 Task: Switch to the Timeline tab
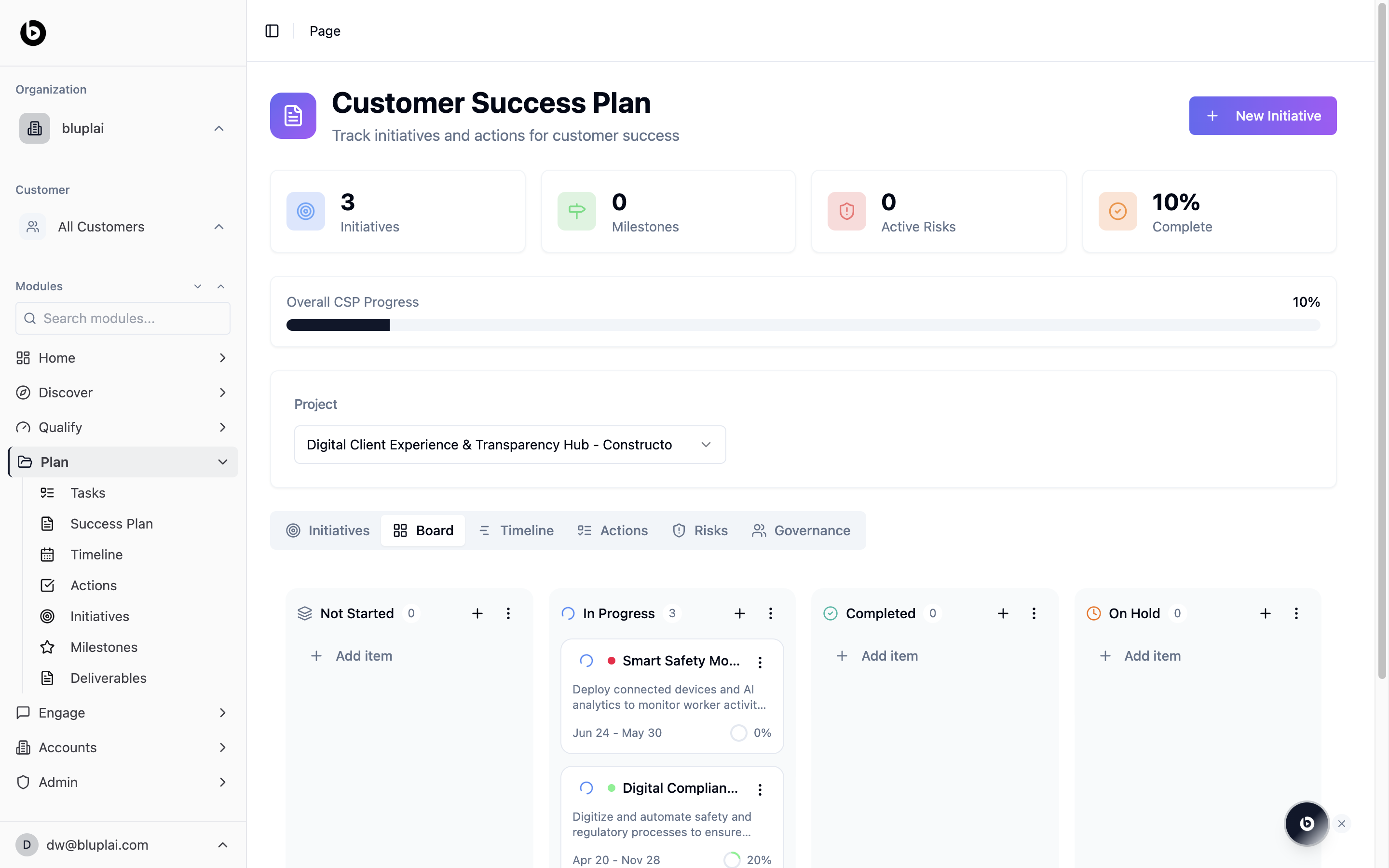(516, 530)
